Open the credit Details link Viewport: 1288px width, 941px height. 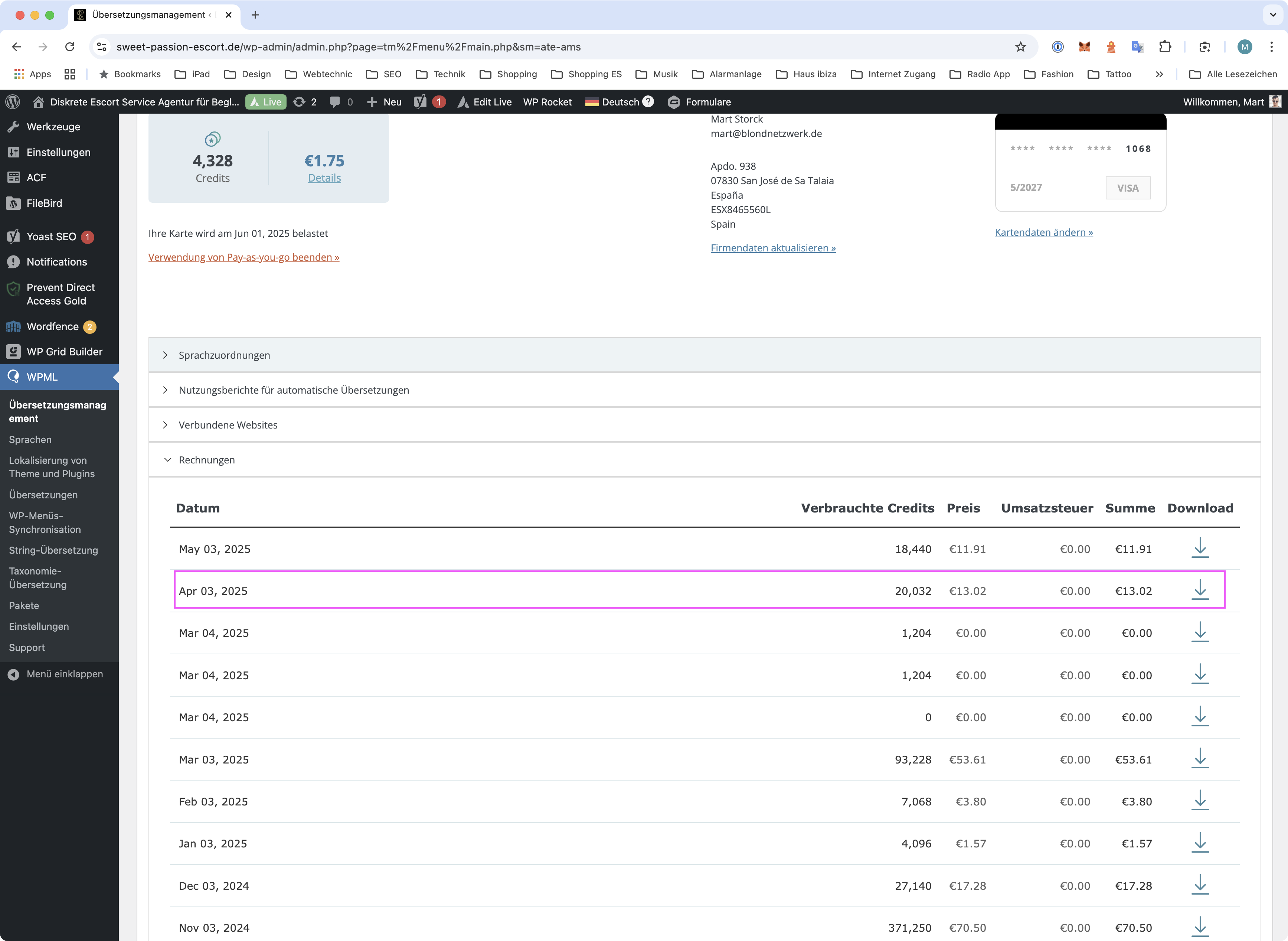click(324, 178)
